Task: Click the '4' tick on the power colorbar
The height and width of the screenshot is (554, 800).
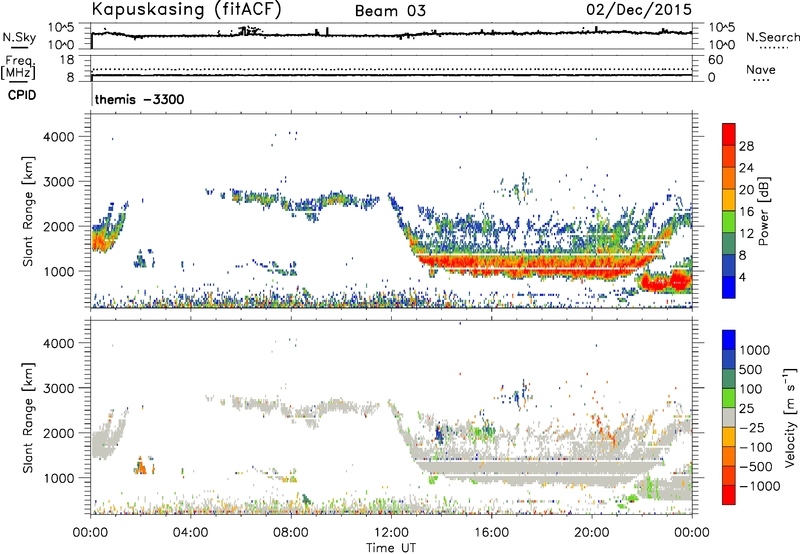Action: 742,277
